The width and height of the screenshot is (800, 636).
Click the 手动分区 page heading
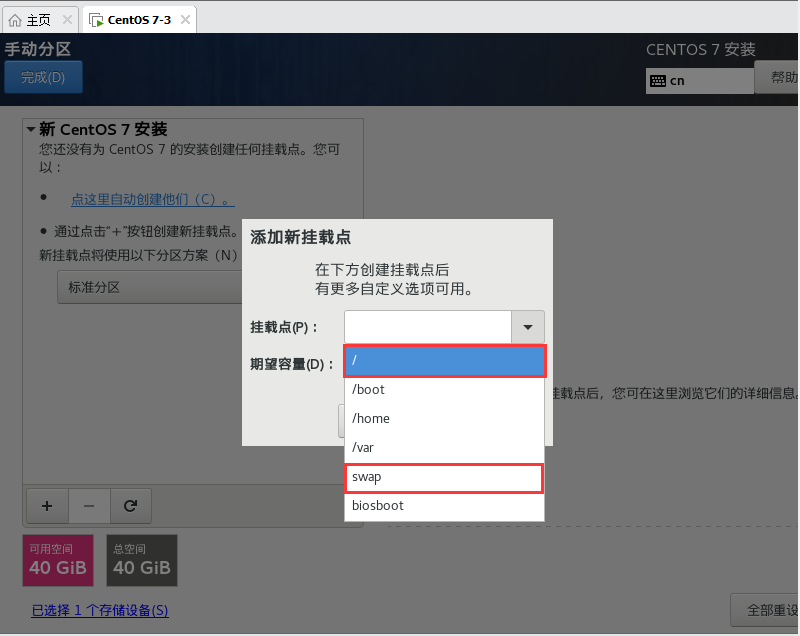point(38,49)
